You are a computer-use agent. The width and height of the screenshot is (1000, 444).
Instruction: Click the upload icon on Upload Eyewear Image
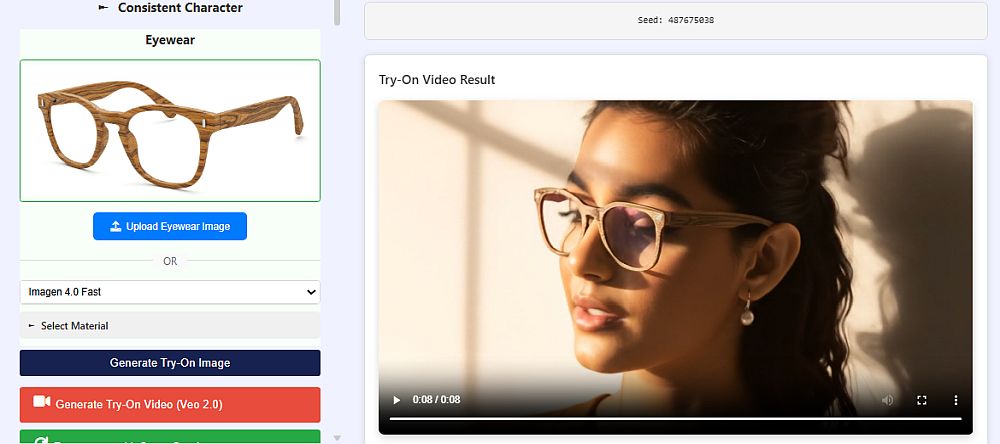(x=116, y=226)
